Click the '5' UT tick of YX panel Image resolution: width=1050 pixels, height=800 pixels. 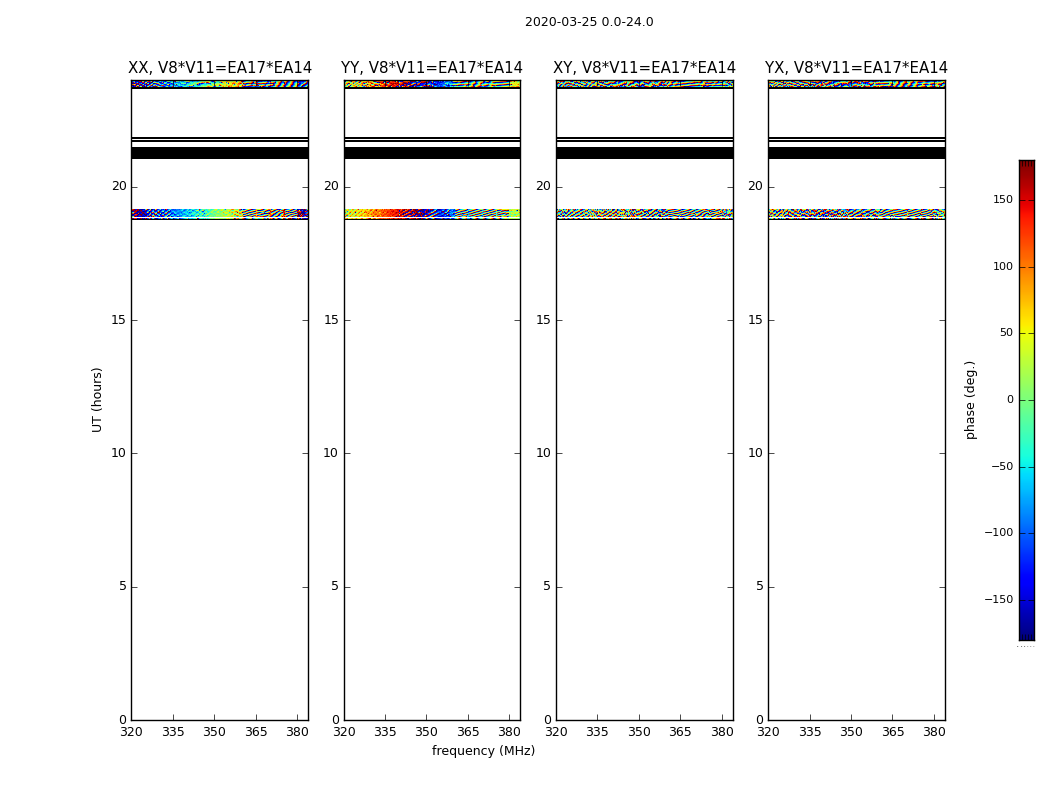[759, 586]
